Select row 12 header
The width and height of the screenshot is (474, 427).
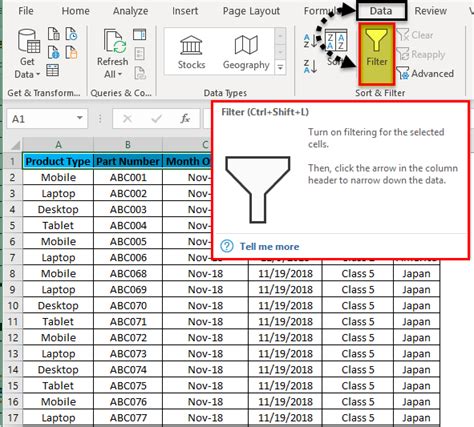[x=13, y=338]
